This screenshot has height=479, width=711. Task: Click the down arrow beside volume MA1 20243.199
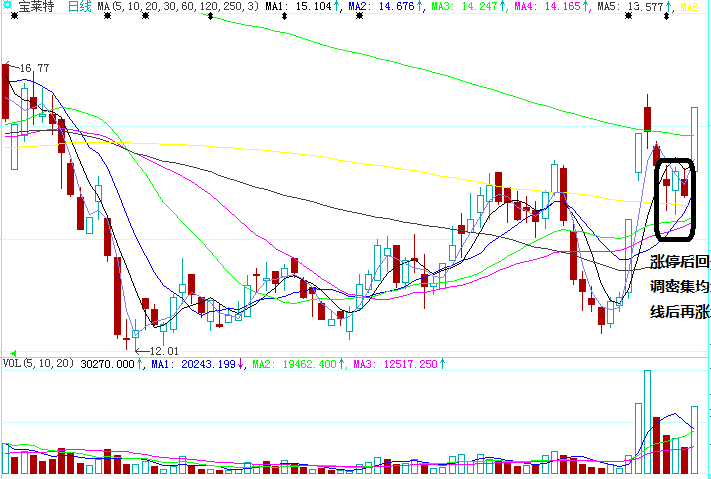pyautogui.click(x=241, y=365)
